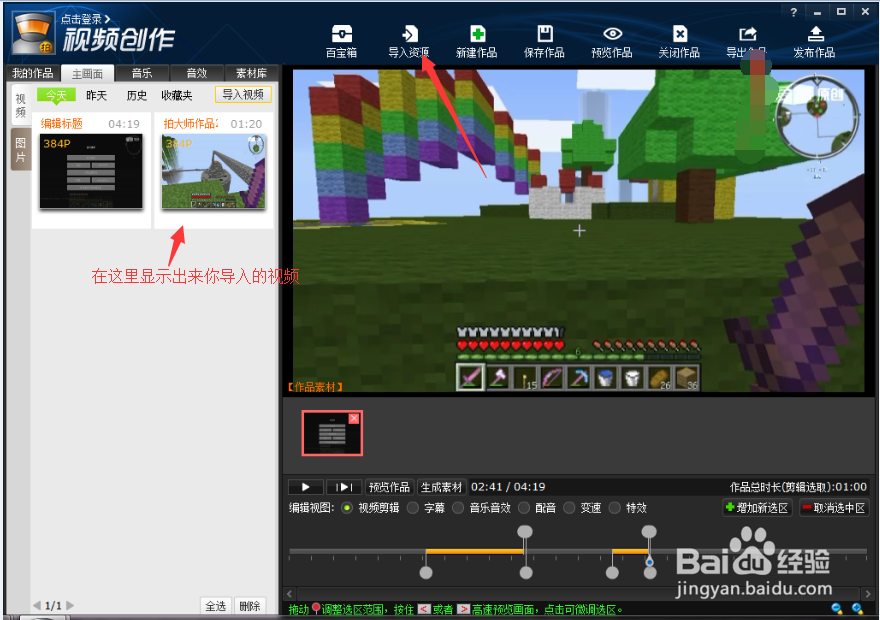This screenshot has height=620, width=880.
Task: Save project with 保存作品
Action: [544, 42]
